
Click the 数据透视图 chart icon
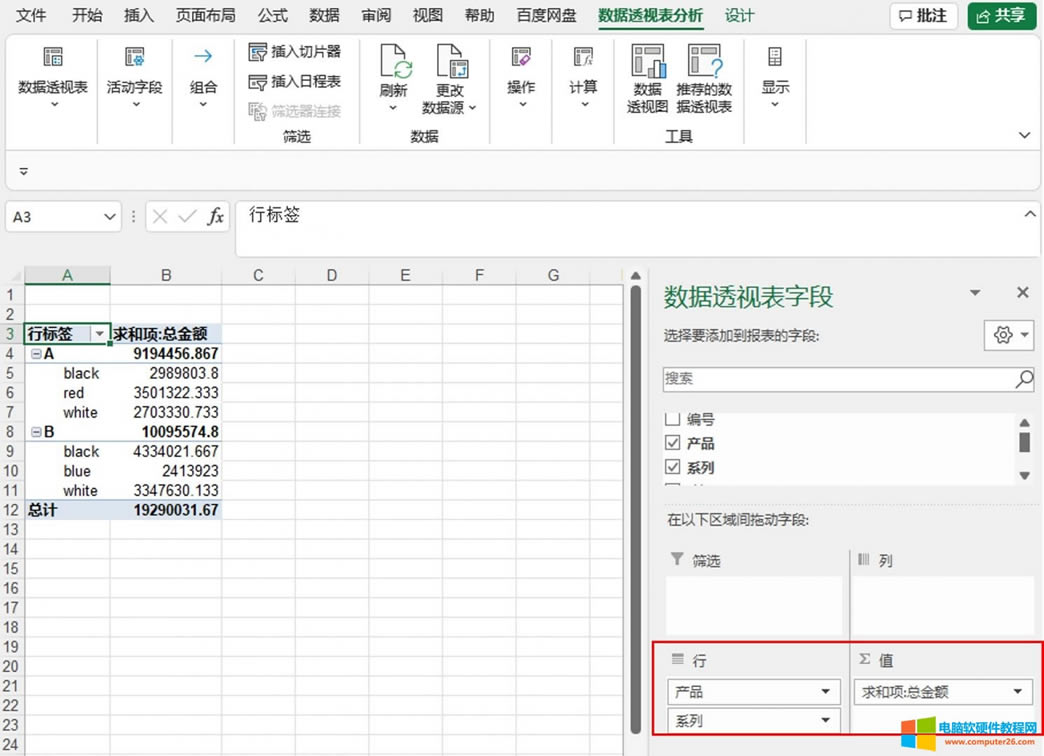tap(647, 62)
